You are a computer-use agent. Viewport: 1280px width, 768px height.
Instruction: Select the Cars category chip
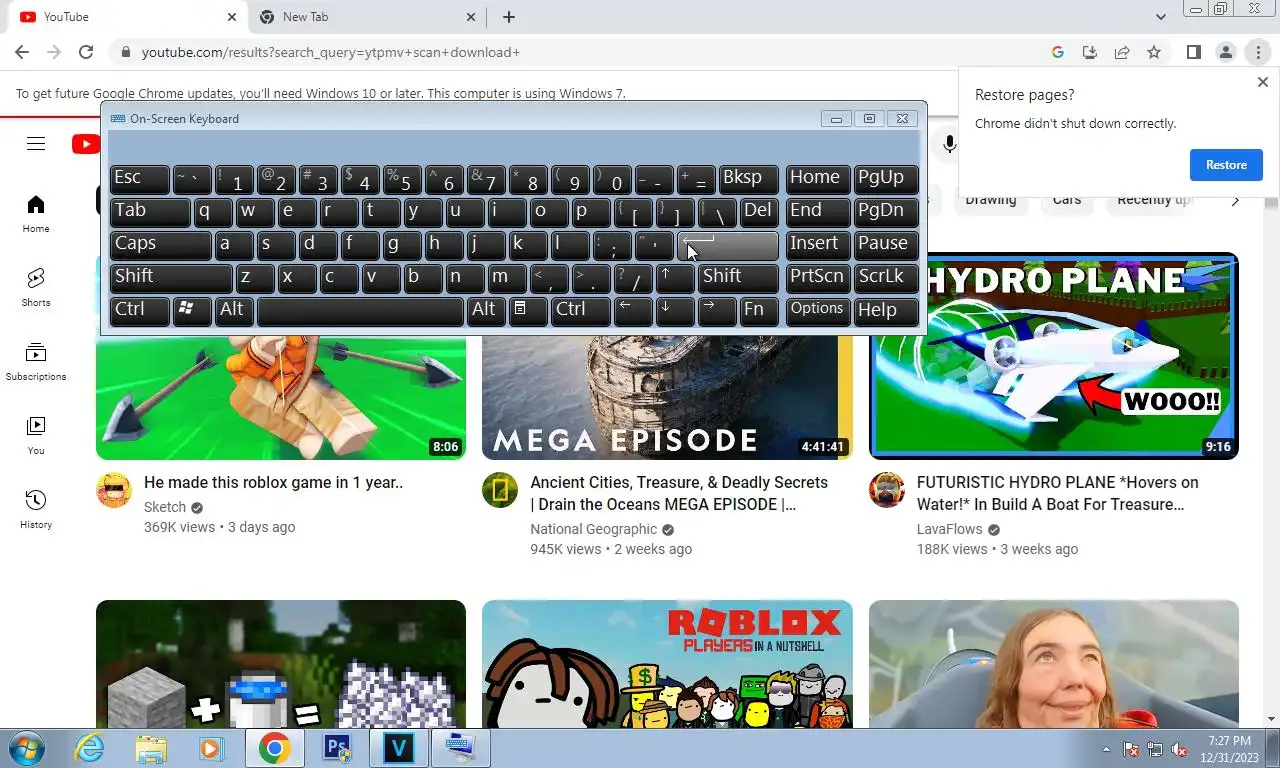pos(1067,200)
